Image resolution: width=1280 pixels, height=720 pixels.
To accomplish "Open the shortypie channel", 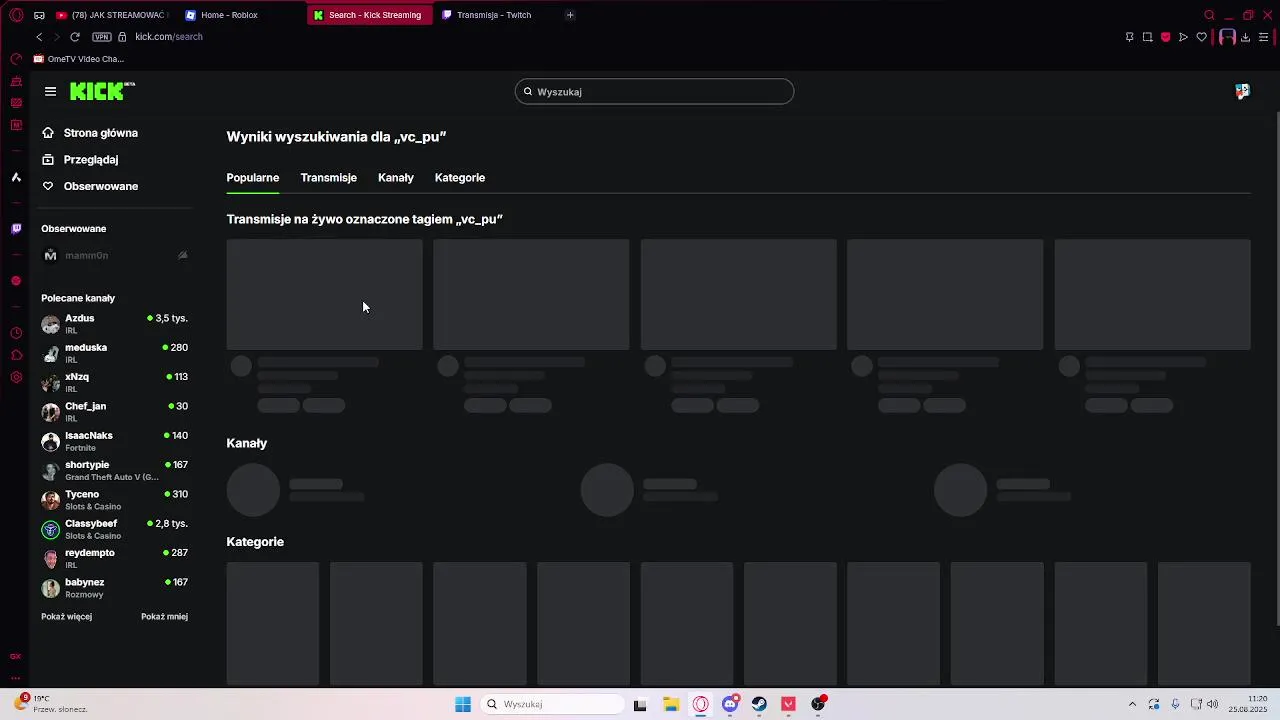I will click(x=115, y=470).
